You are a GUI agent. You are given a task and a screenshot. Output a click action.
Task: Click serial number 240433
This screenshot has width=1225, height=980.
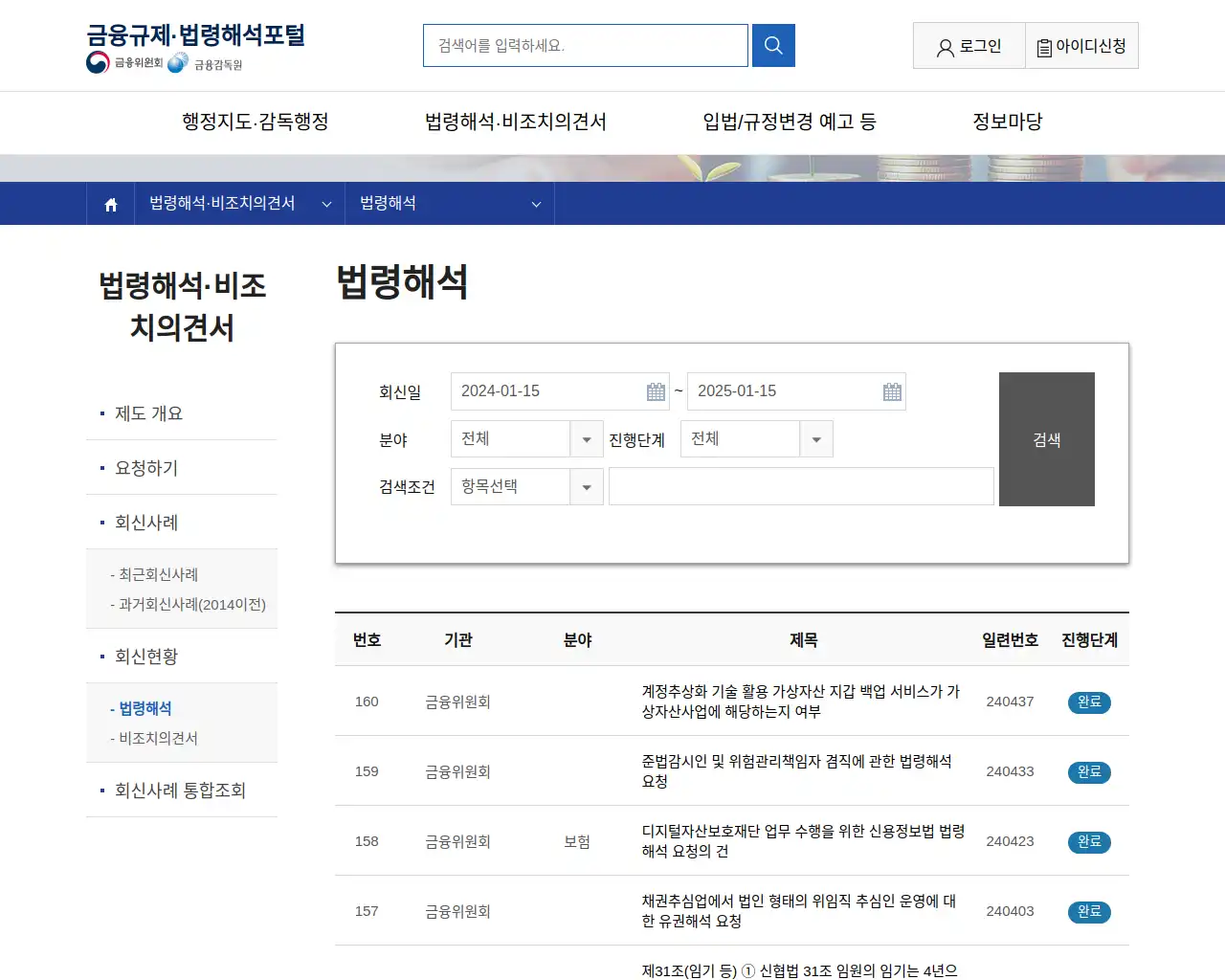click(1010, 771)
